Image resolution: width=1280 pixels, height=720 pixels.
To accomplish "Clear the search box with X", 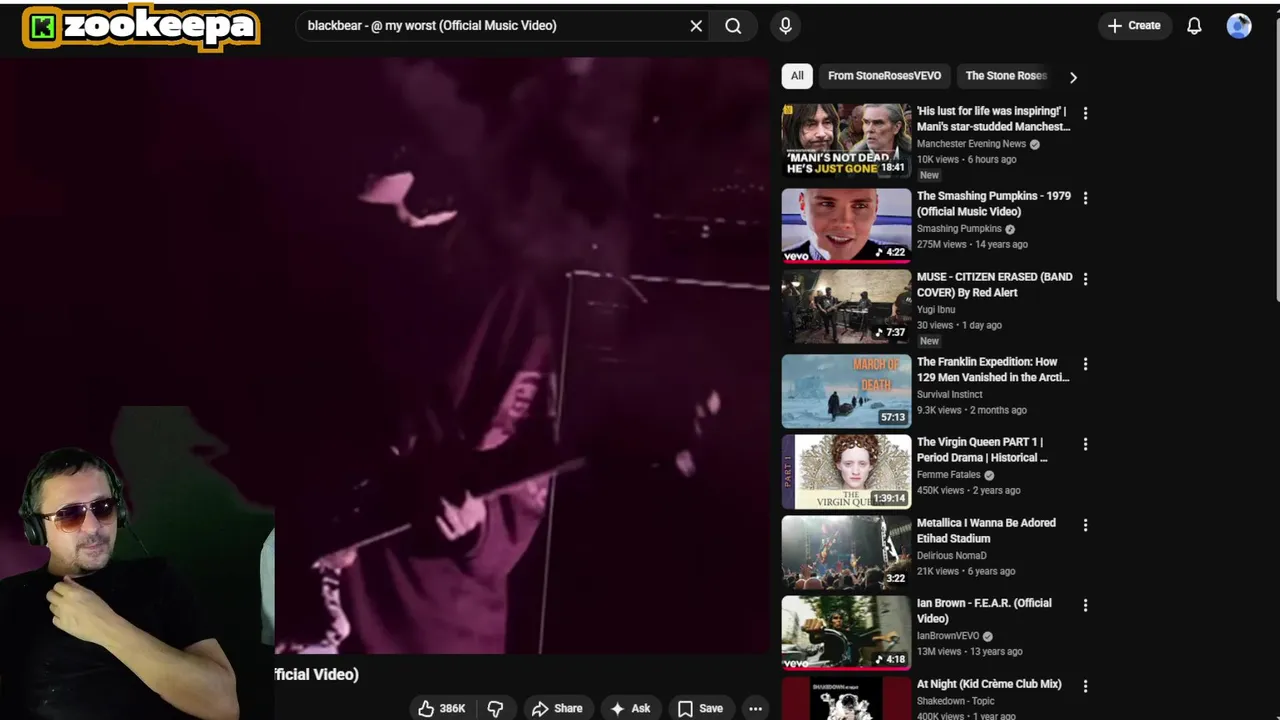I will click(x=696, y=26).
